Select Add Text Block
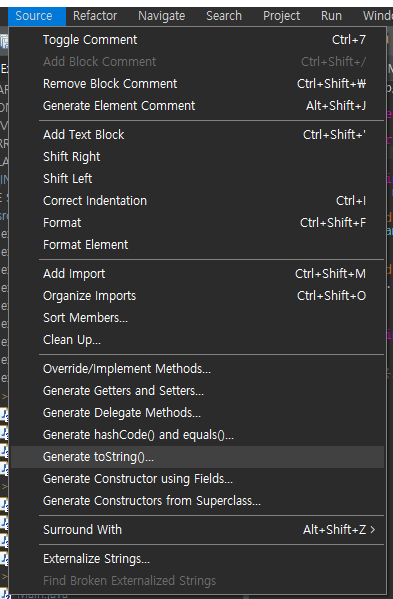The width and height of the screenshot is (393, 599). [x=197, y=134]
